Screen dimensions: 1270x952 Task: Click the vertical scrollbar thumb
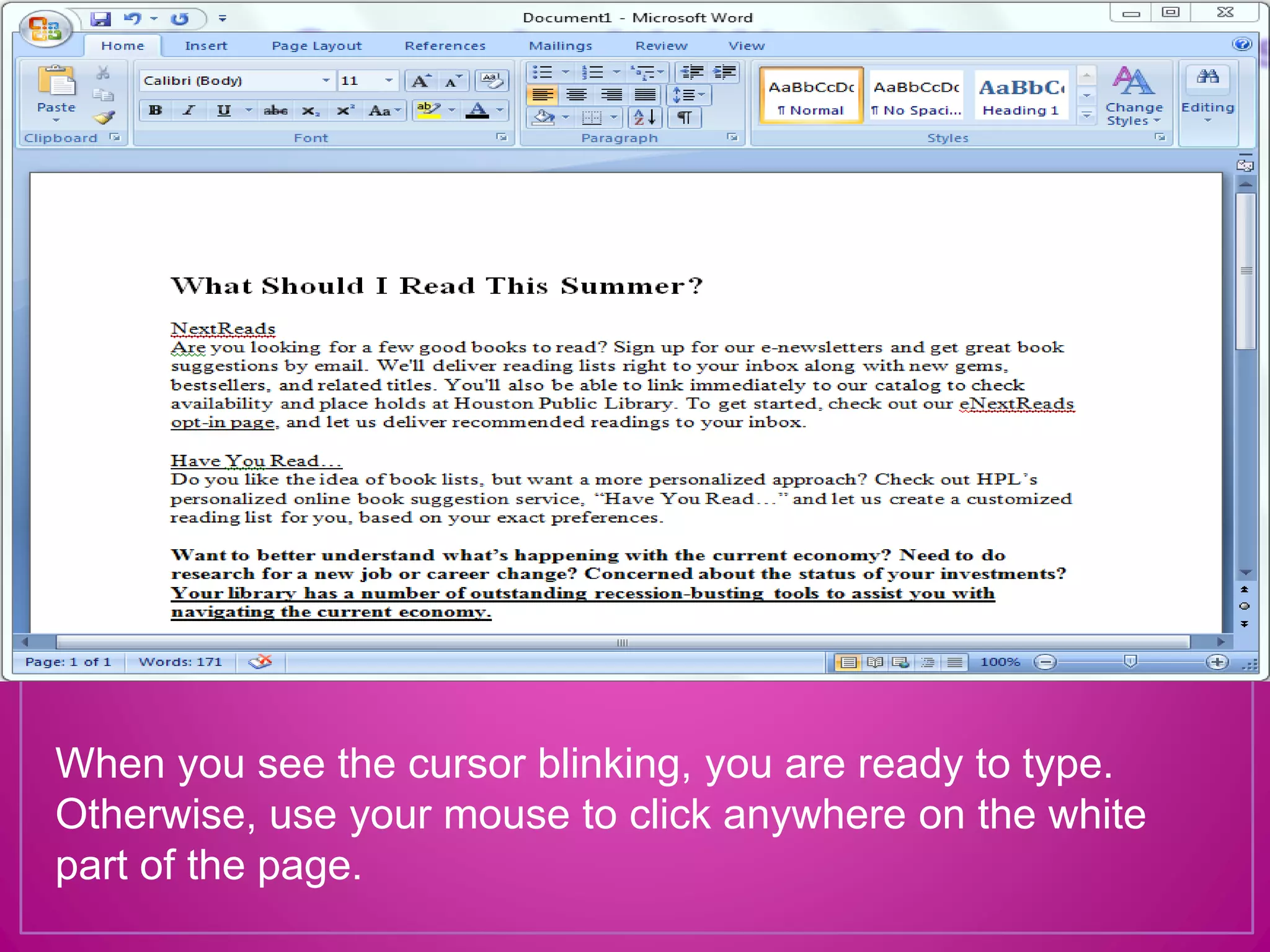point(1246,271)
